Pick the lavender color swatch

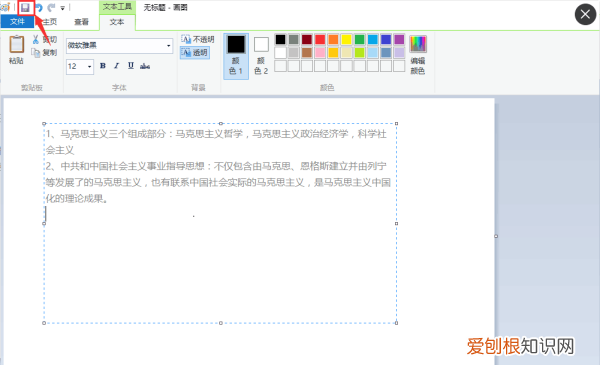[399, 52]
